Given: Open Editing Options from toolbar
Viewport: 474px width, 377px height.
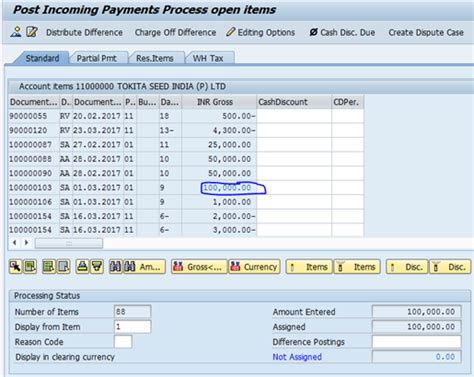Looking at the screenshot, I should (261, 32).
